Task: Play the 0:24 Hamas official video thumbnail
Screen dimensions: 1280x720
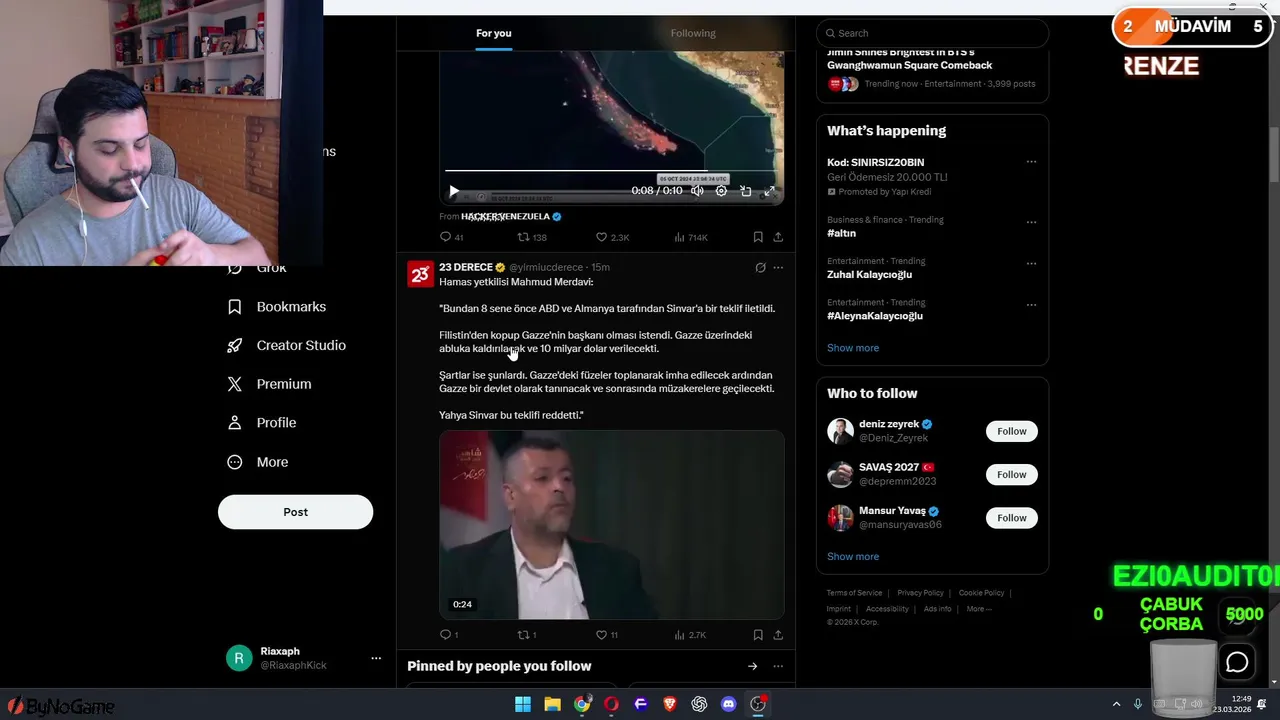Action: (x=611, y=525)
